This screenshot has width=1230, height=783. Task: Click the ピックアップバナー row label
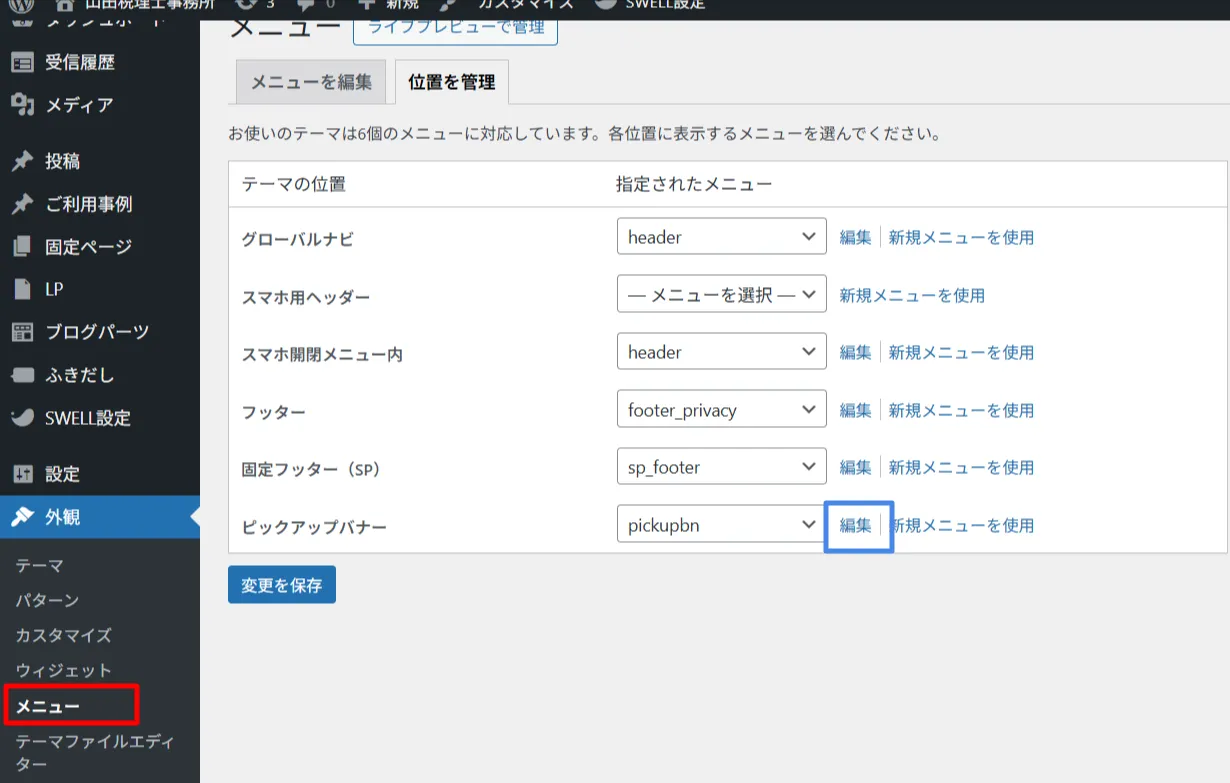click(x=314, y=527)
